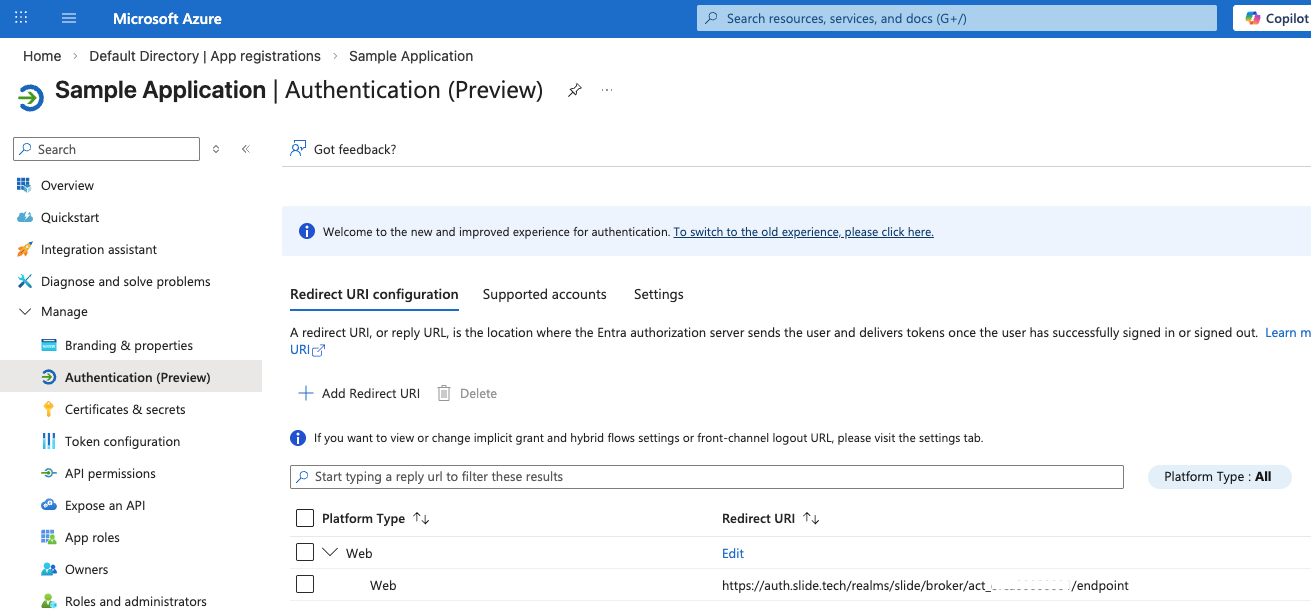The image size is (1311, 616).
Task: Check the Web group row checkbox
Action: click(x=305, y=552)
